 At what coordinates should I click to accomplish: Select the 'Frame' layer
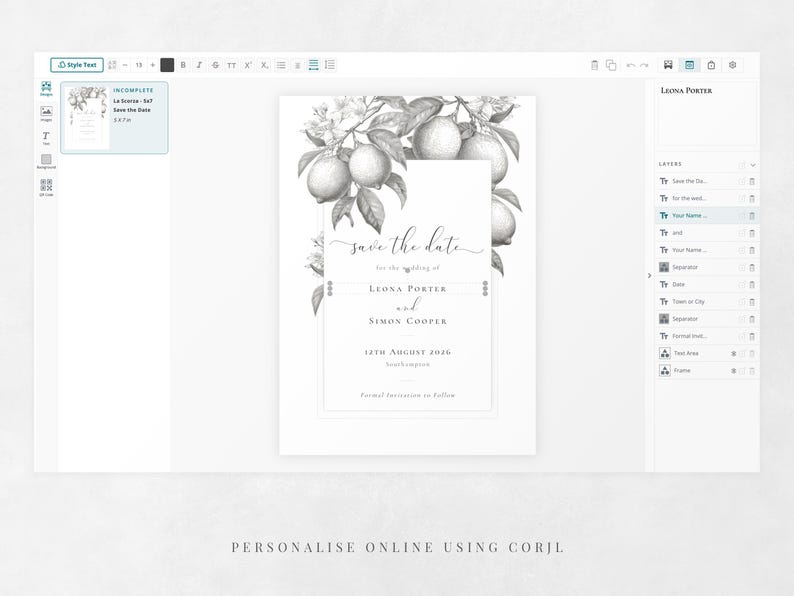point(707,370)
